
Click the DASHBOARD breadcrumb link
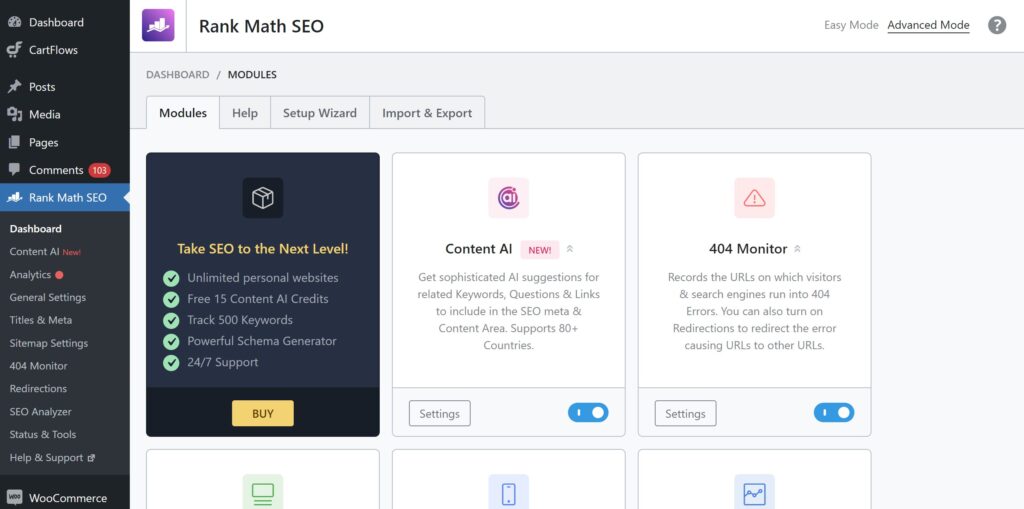click(x=178, y=75)
